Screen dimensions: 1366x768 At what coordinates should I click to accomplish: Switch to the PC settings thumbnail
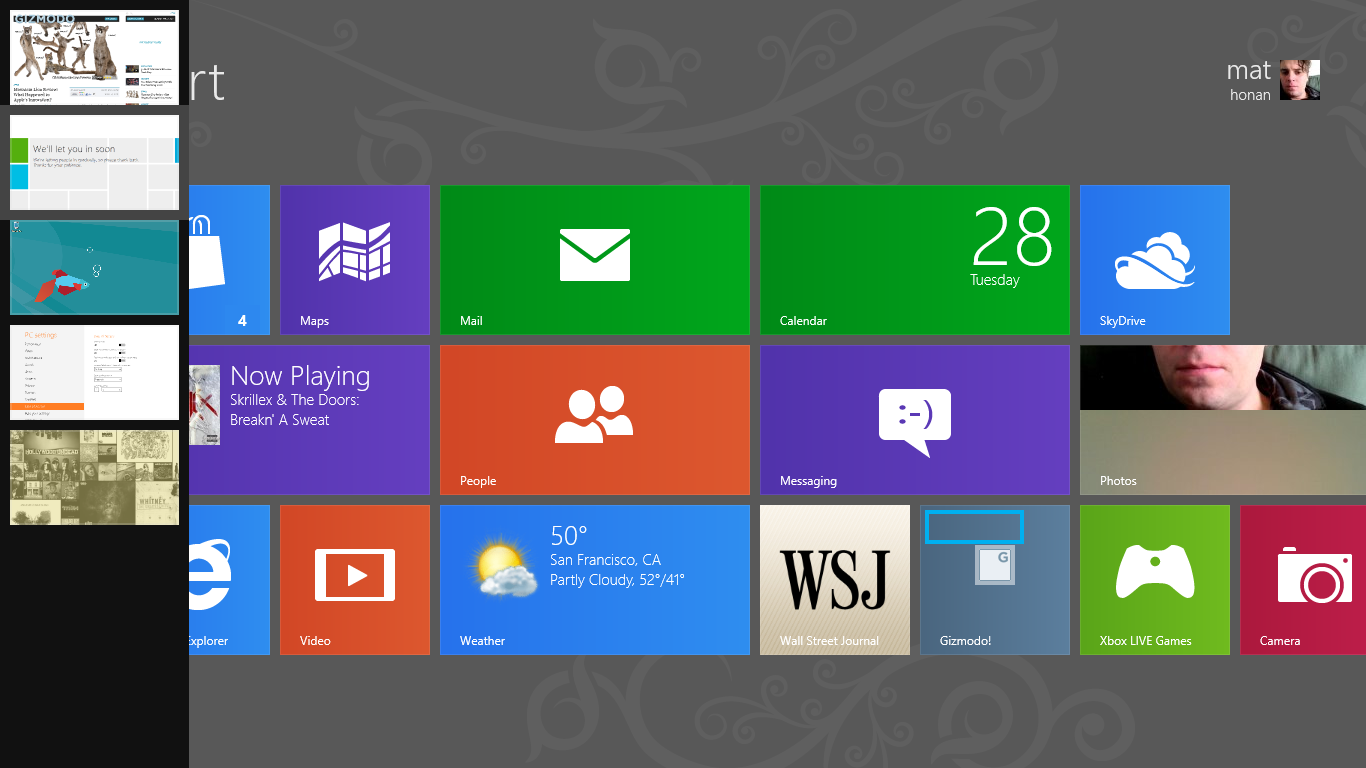pos(94,372)
